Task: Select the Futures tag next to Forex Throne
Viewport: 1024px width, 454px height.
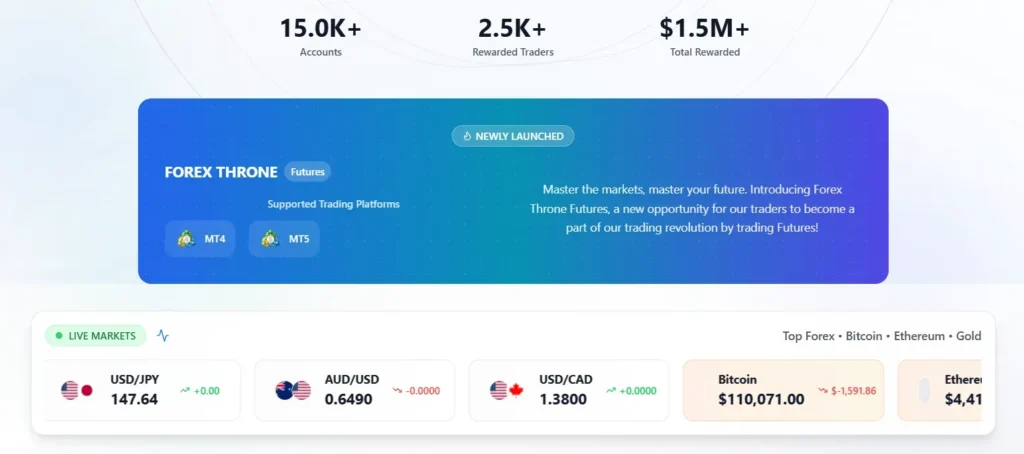Action: pyautogui.click(x=307, y=172)
